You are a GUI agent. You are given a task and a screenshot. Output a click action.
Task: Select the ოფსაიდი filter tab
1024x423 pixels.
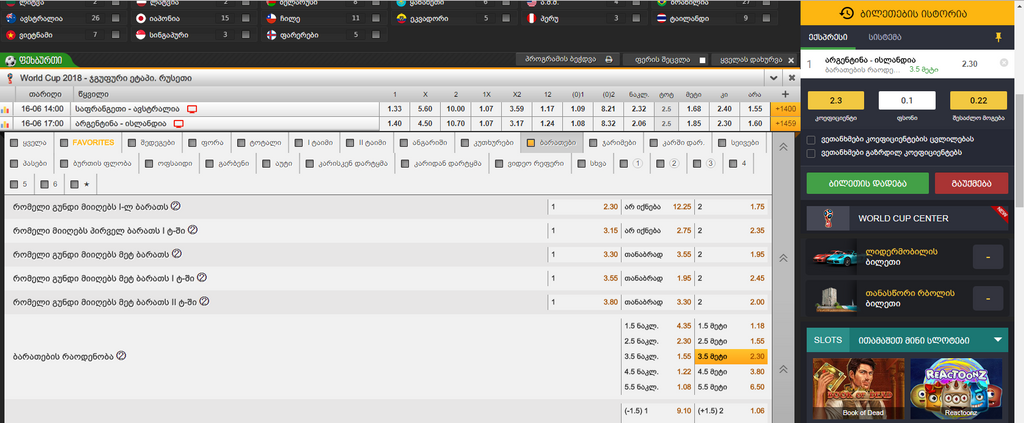point(169,164)
